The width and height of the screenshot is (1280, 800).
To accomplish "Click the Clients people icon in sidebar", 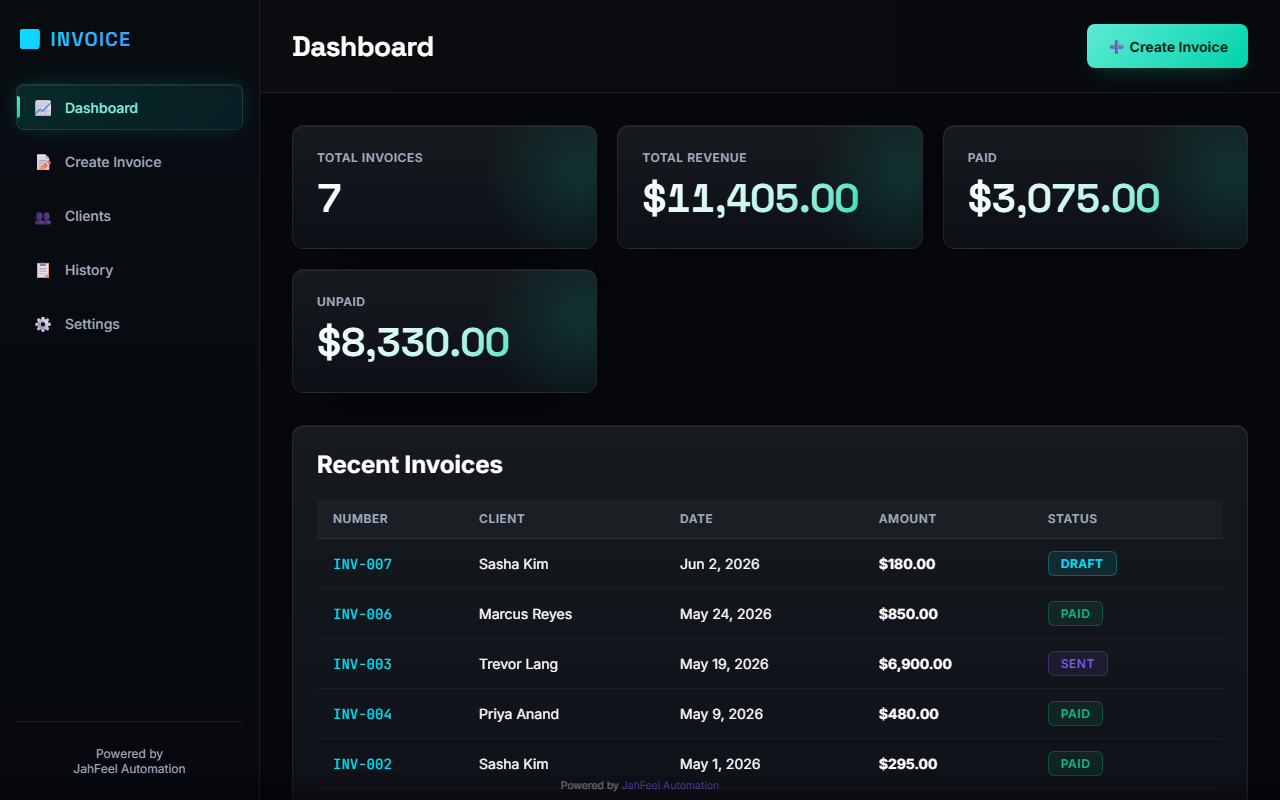I will 43,216.
